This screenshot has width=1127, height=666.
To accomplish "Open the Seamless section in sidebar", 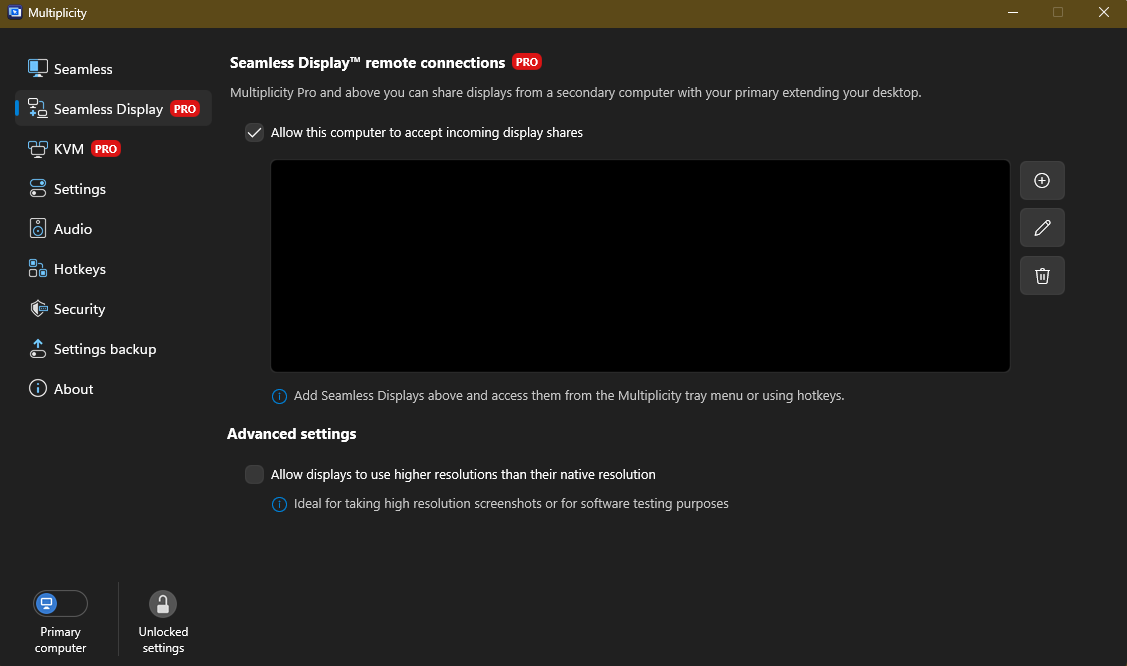I will pos(82,69).
